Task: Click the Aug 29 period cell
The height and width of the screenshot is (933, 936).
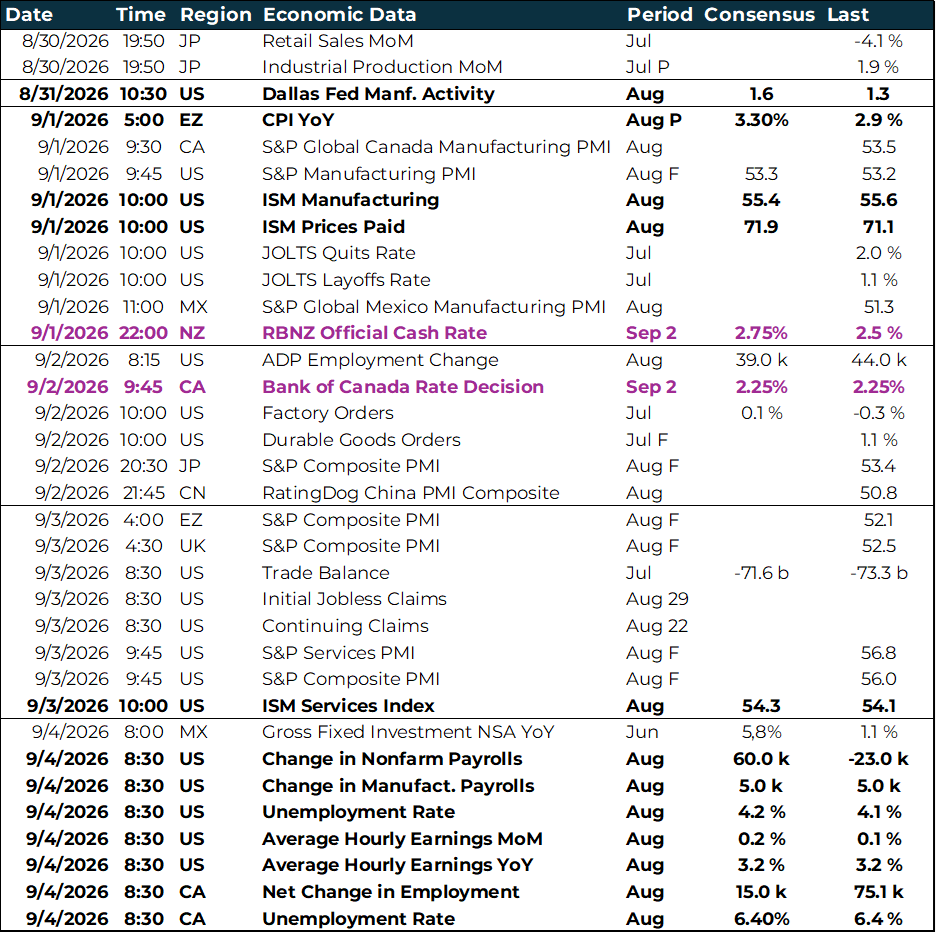Action: click(657, 599)
